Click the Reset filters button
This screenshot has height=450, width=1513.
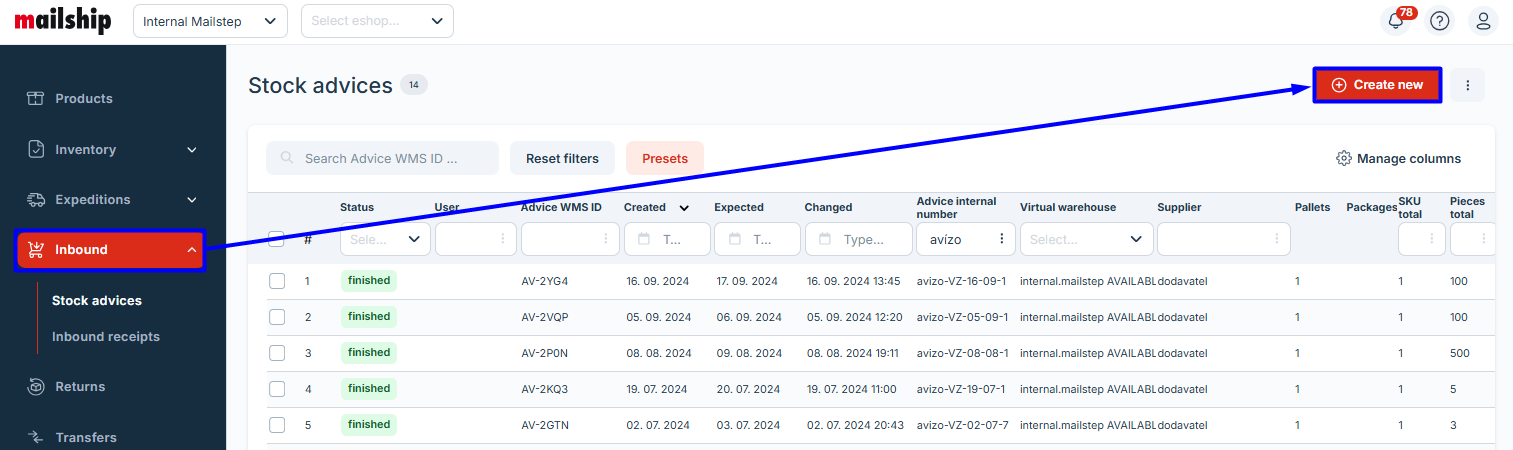coord(562,159)
